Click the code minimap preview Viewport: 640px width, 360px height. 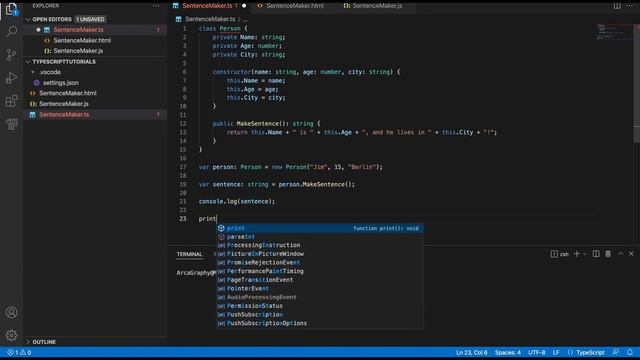click(x=612, y=32)
